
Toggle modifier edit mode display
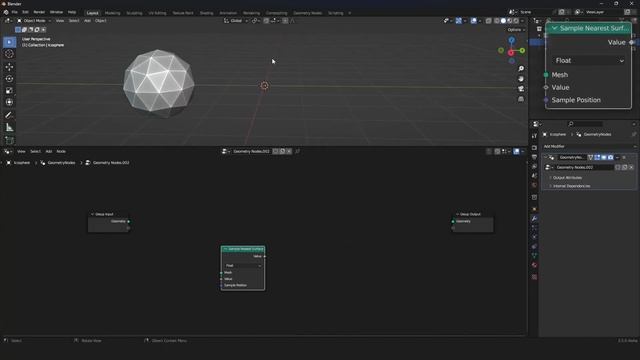597,158
